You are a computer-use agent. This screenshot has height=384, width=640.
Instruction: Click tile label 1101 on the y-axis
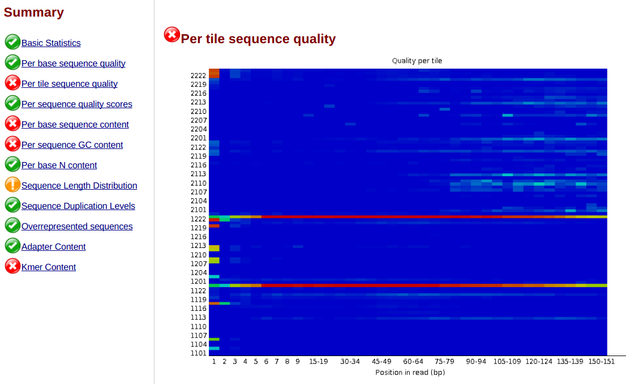[x=198, y=353]
